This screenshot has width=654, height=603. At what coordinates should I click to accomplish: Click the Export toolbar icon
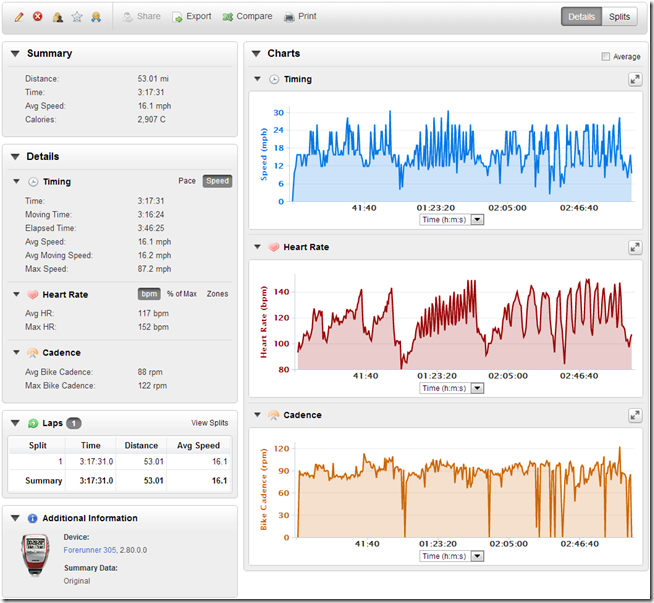click(178, 17)
